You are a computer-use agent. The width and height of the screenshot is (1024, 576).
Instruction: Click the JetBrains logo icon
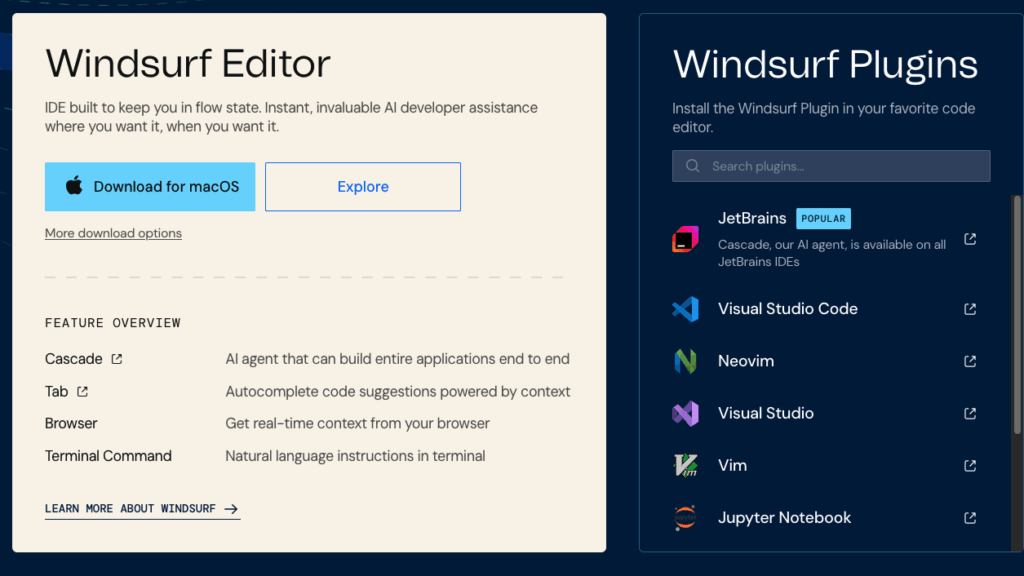685,240
